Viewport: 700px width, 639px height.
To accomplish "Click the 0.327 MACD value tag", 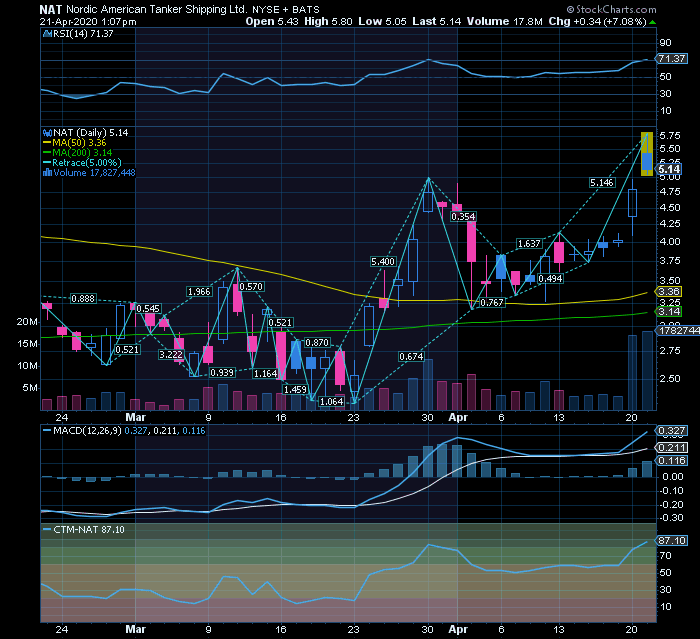I will 671,431.
